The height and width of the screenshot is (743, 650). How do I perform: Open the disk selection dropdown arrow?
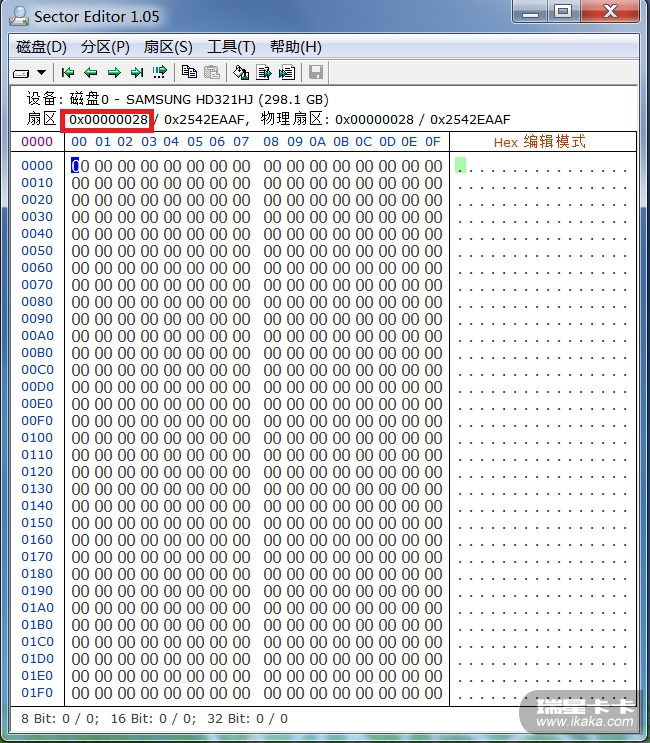click(x=42, y=72)
